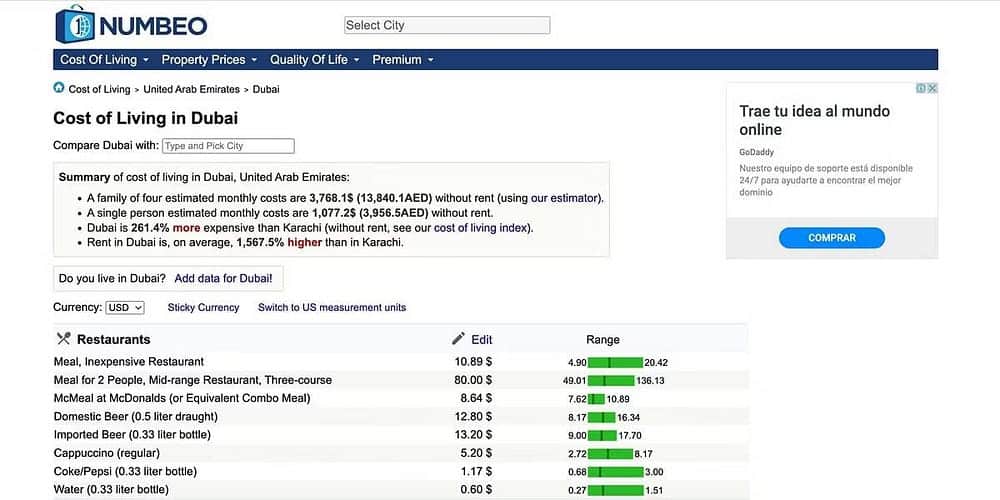Expand the Premium menu
This screenshot has width=1000, height=500.
(403, 60)
